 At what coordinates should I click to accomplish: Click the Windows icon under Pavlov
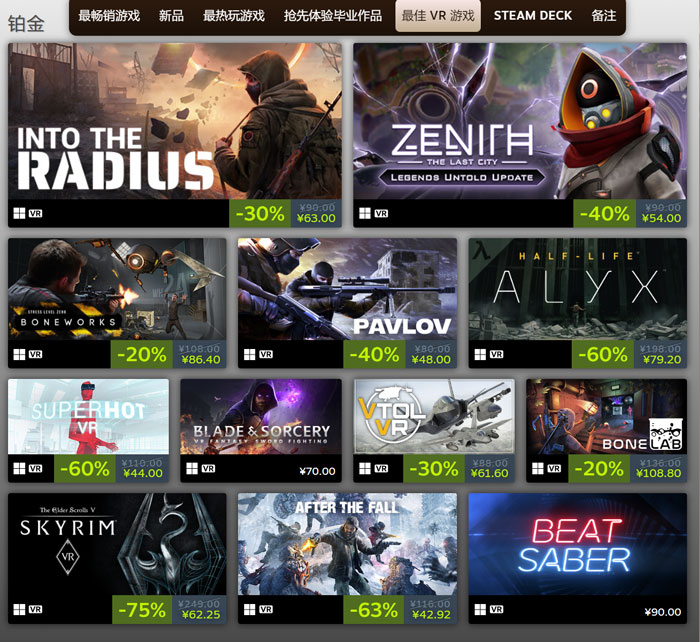pos(250,354)
